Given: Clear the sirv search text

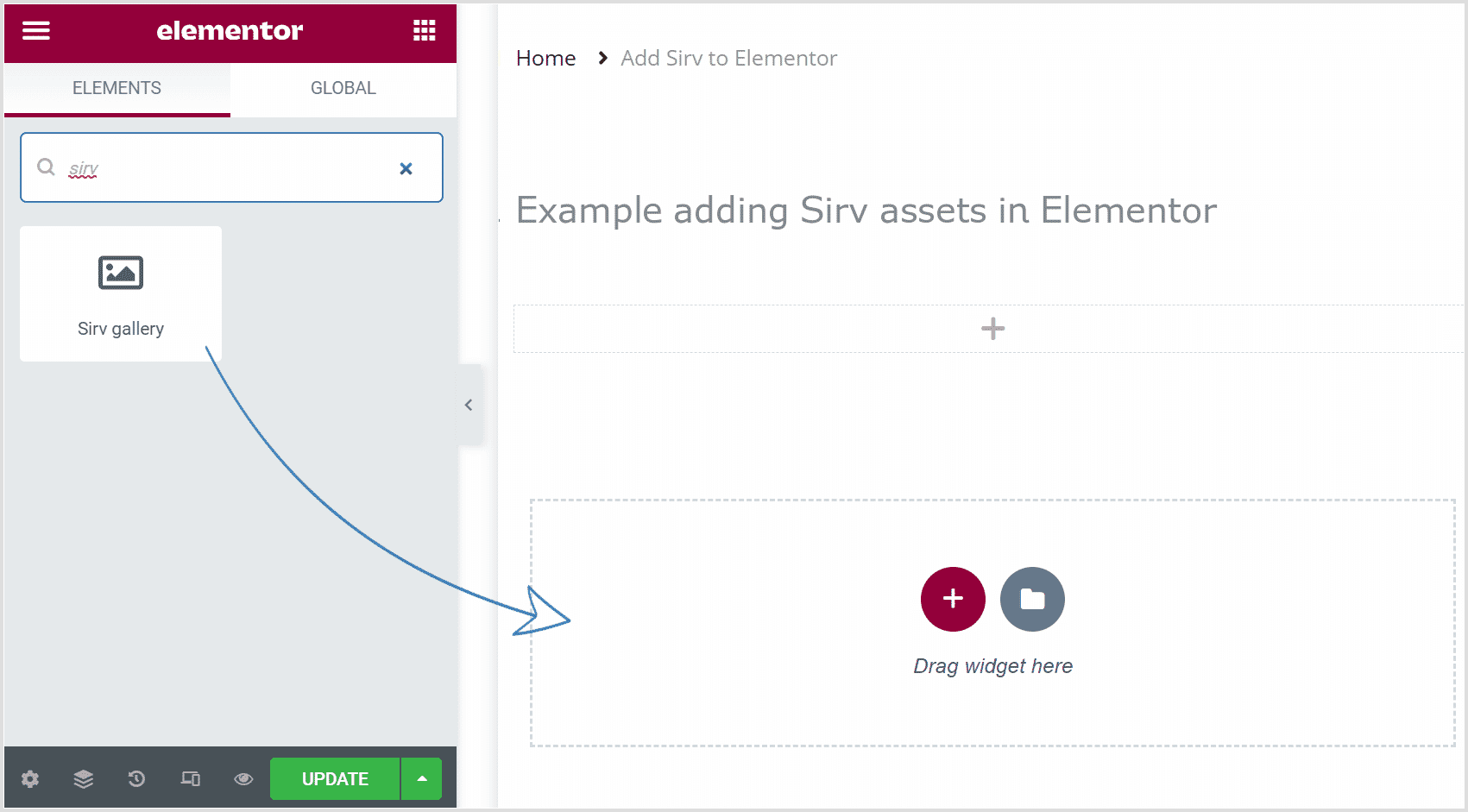Looking at the screenshot, I should point(406,168).
